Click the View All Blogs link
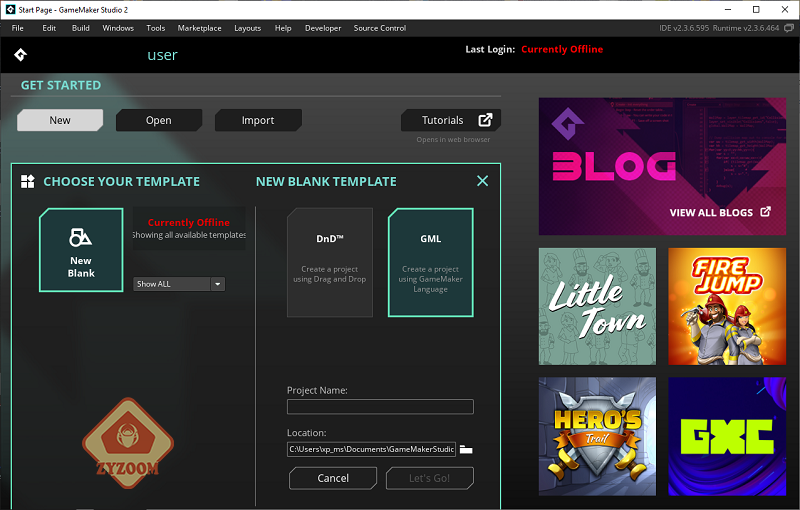Viewport: 800px width, 510px height. point(711,212)
